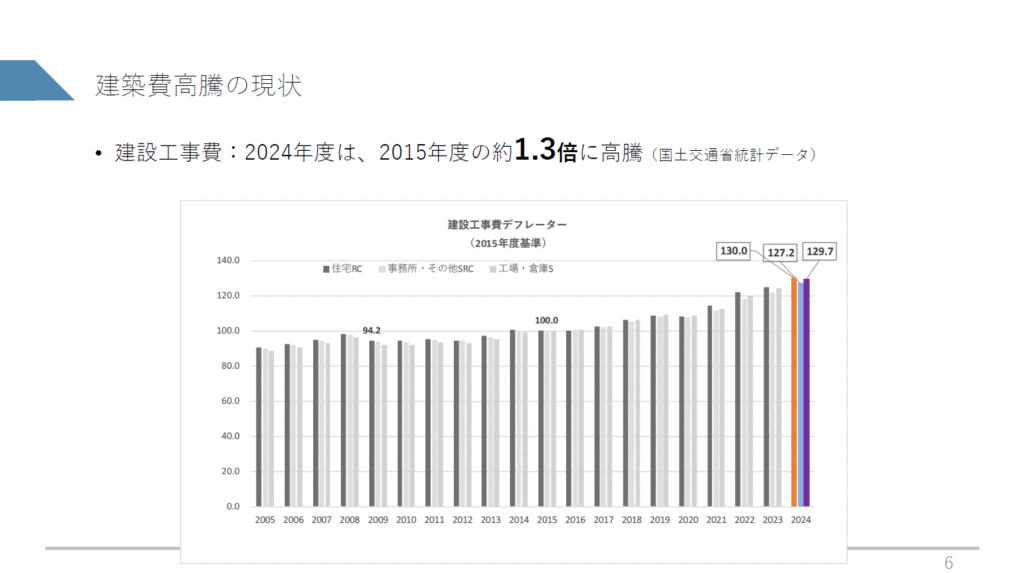The image size is (1024, 573).
Task: Click the slide page number 6
Action: (x=949, y=563)
